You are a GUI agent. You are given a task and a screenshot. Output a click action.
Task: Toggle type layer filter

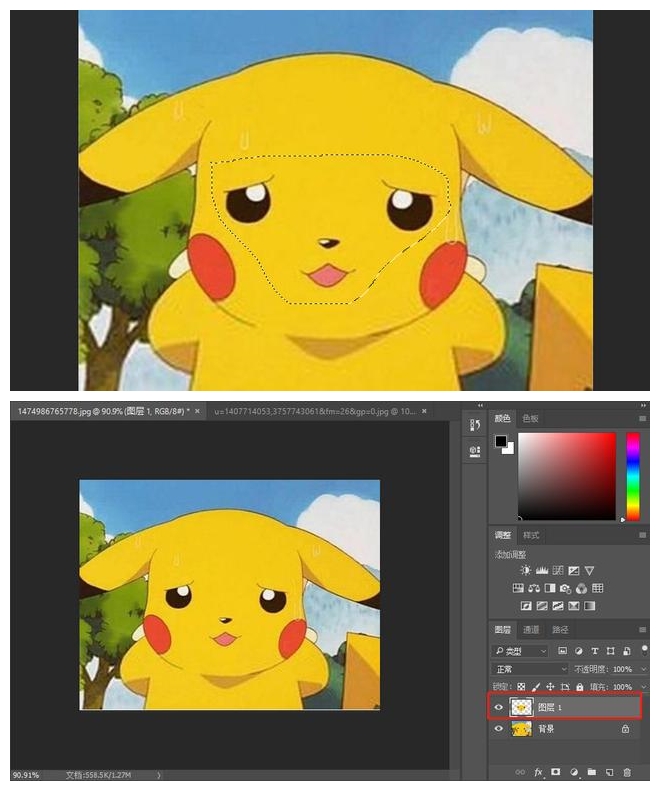coord(594,651)
